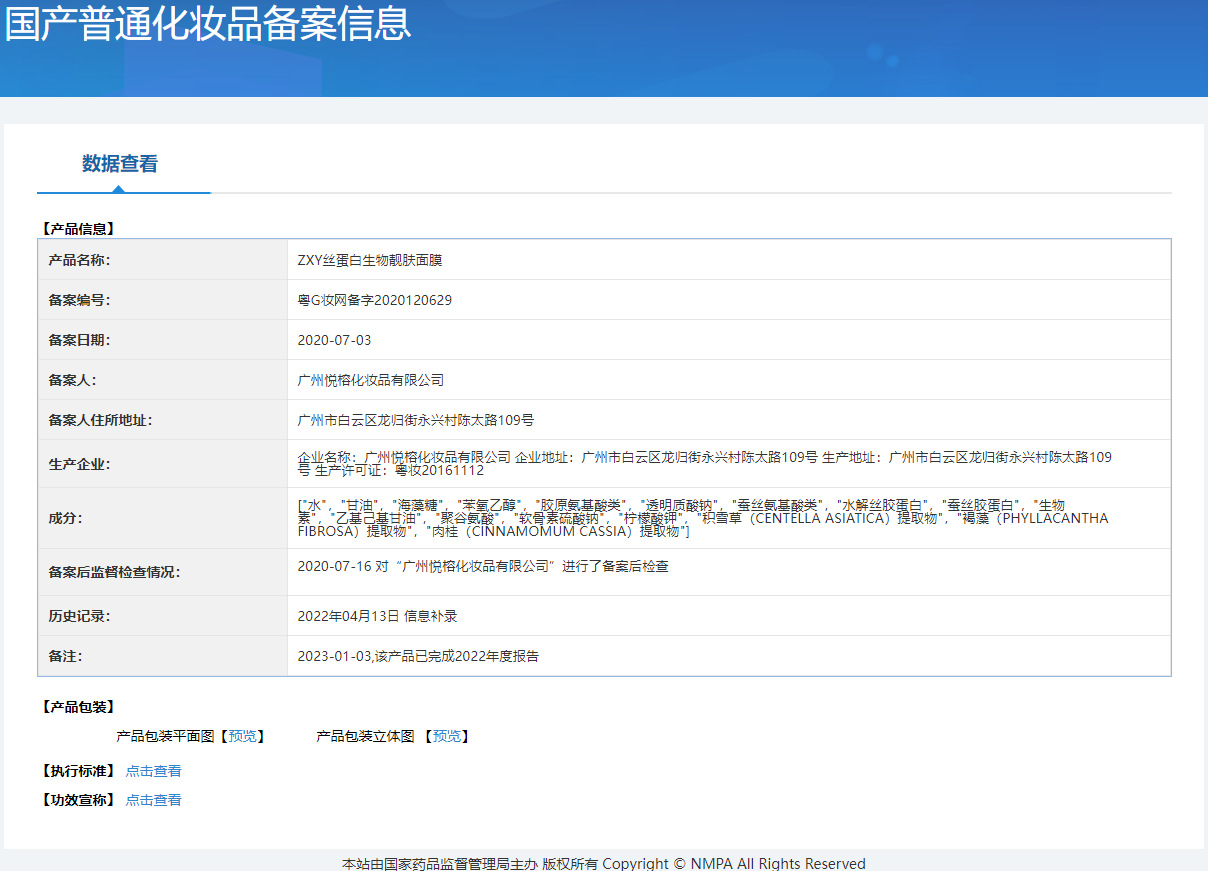The width and height of the screenshot is (1208, 871).
Task: Open 点击查看 link for 执行标准
Action: click(153, 771)
